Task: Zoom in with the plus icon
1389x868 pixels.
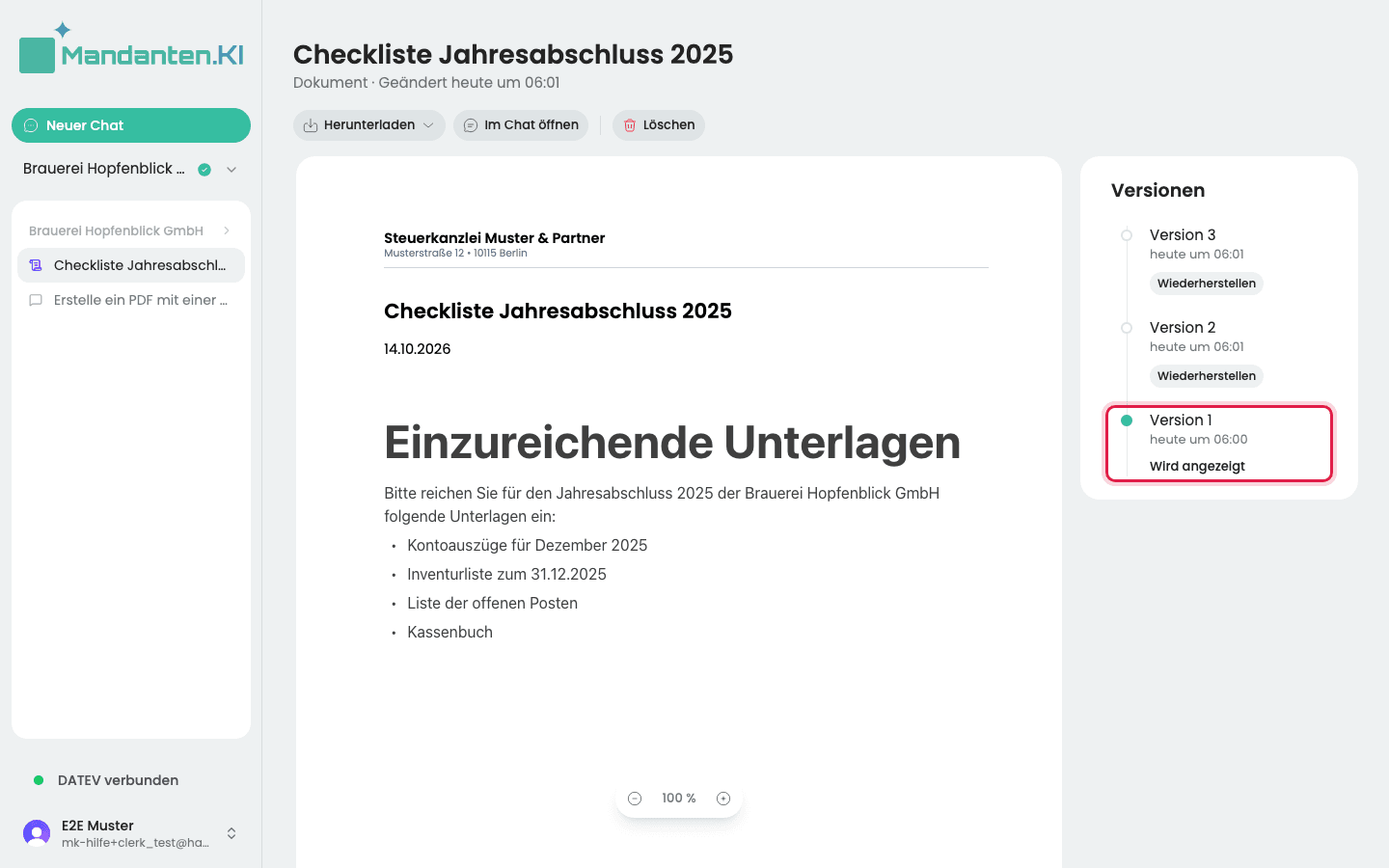Action: pos(723,799)
